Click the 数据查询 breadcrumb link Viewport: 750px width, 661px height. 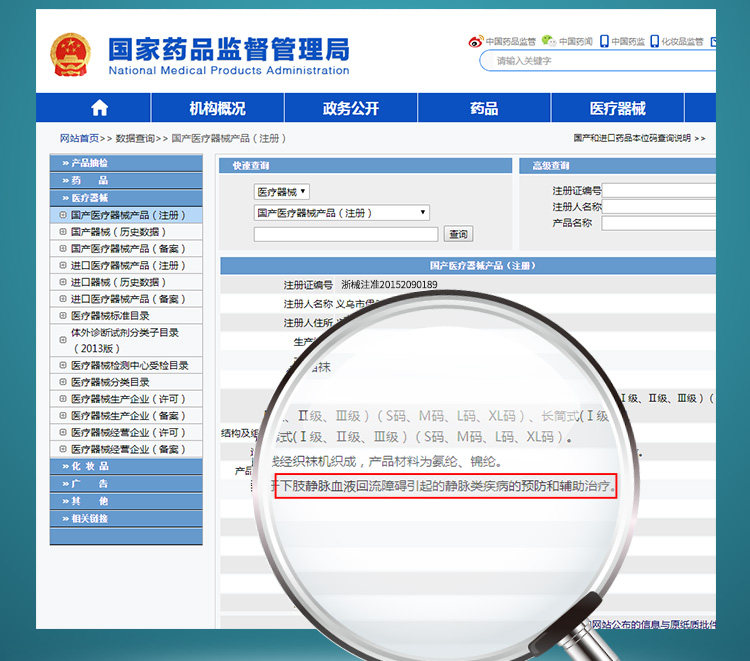[x=135, y=138]
